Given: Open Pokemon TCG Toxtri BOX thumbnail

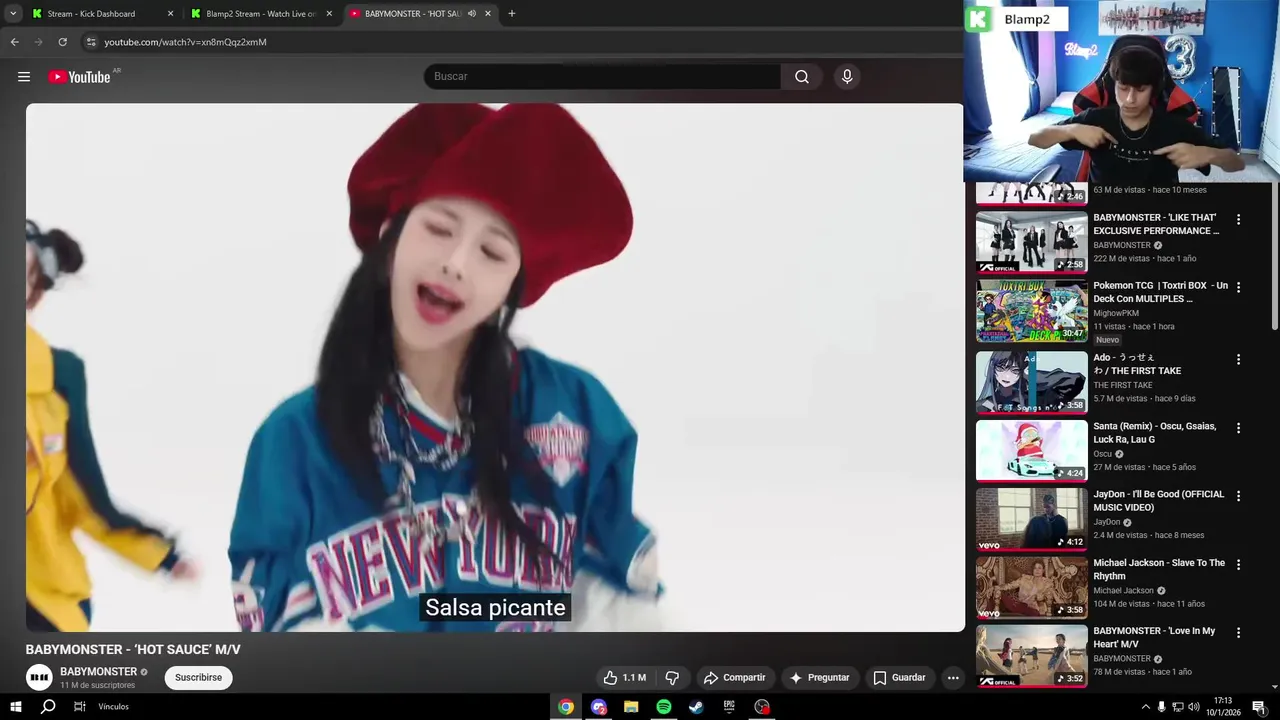Looking at the screenshot, I should [1032, 311].
